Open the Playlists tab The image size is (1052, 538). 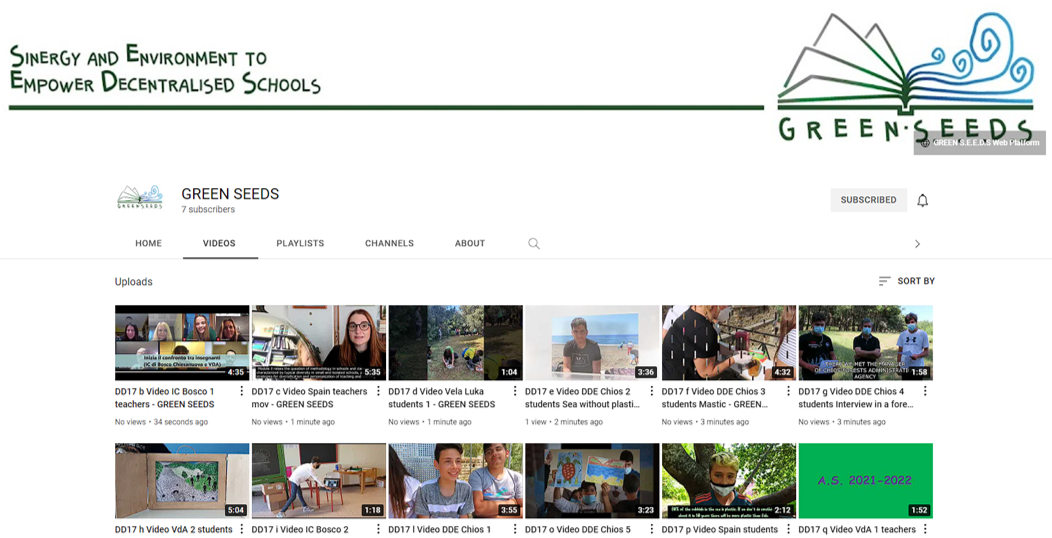(x=300, y=244)
